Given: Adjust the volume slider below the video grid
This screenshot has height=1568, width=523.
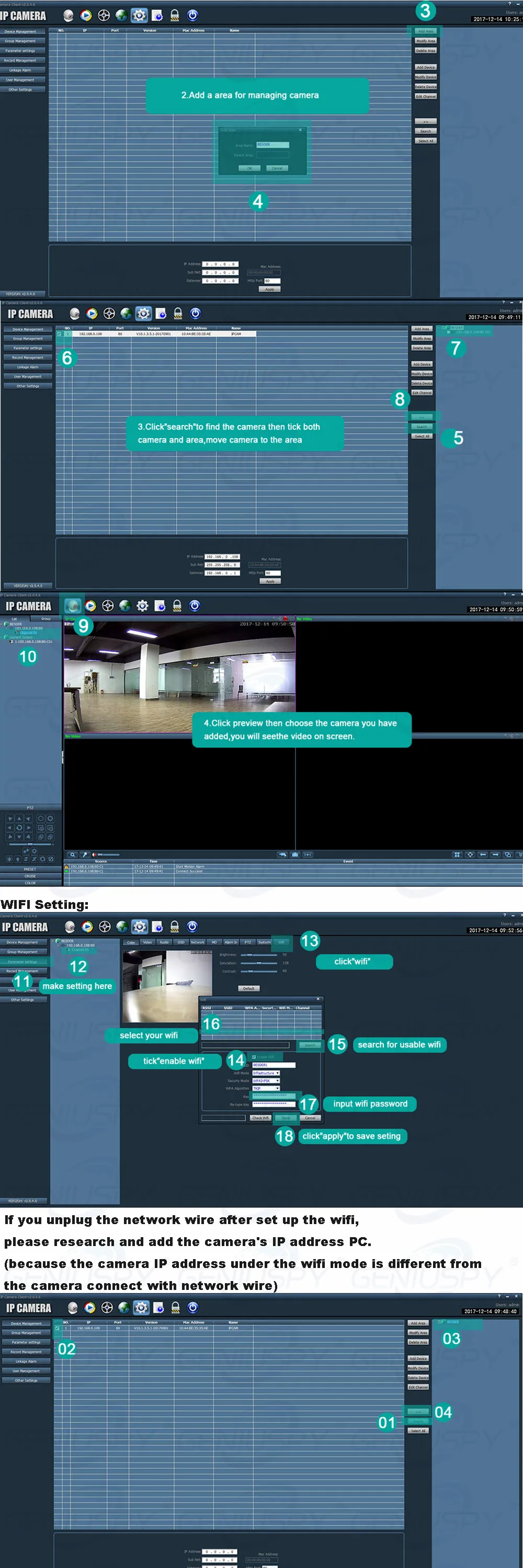Looking at the screenshot, I should (108, 855).
